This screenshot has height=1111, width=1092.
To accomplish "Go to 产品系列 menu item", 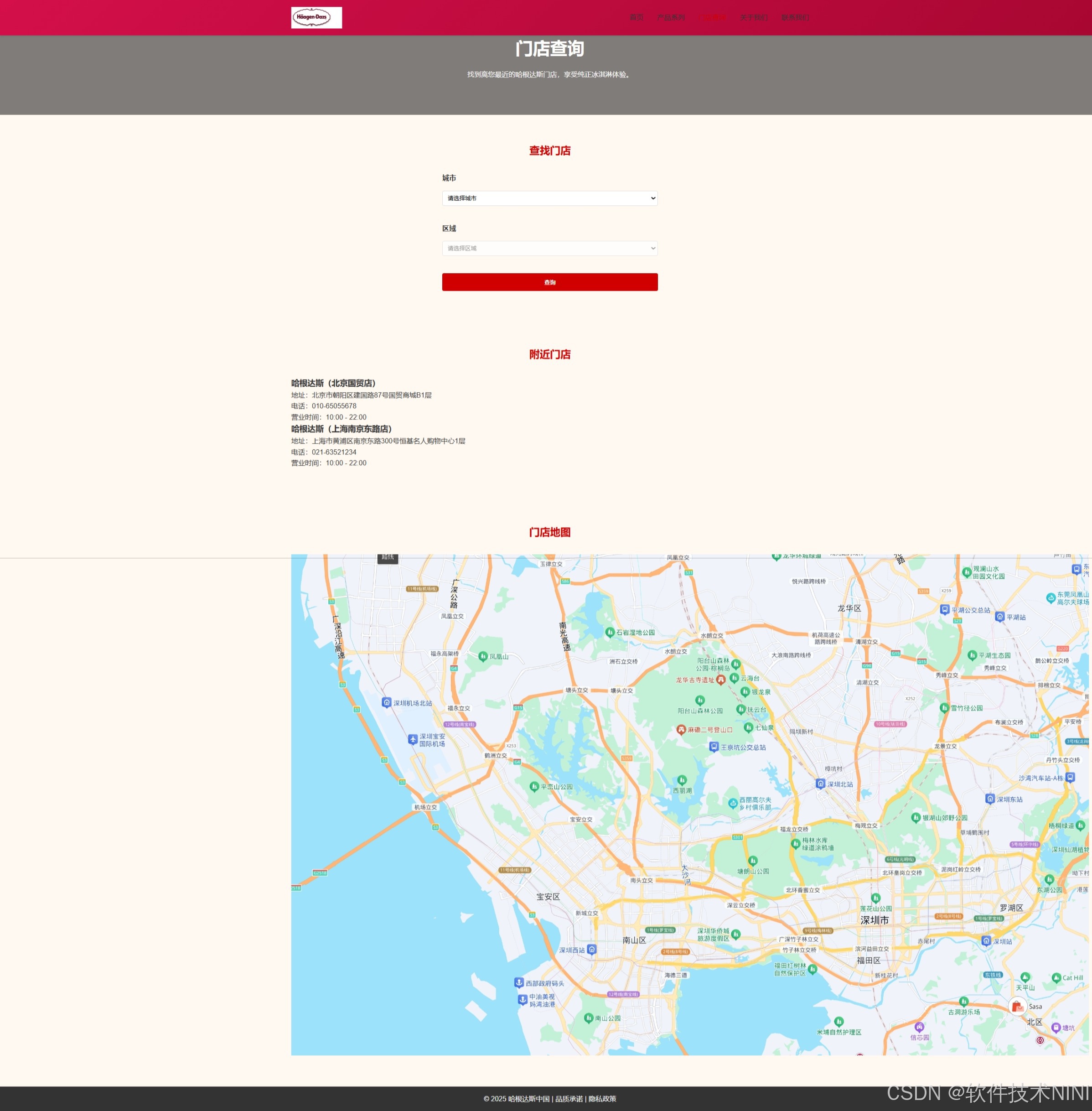I will pyautogui.click(x=670, y=17).
